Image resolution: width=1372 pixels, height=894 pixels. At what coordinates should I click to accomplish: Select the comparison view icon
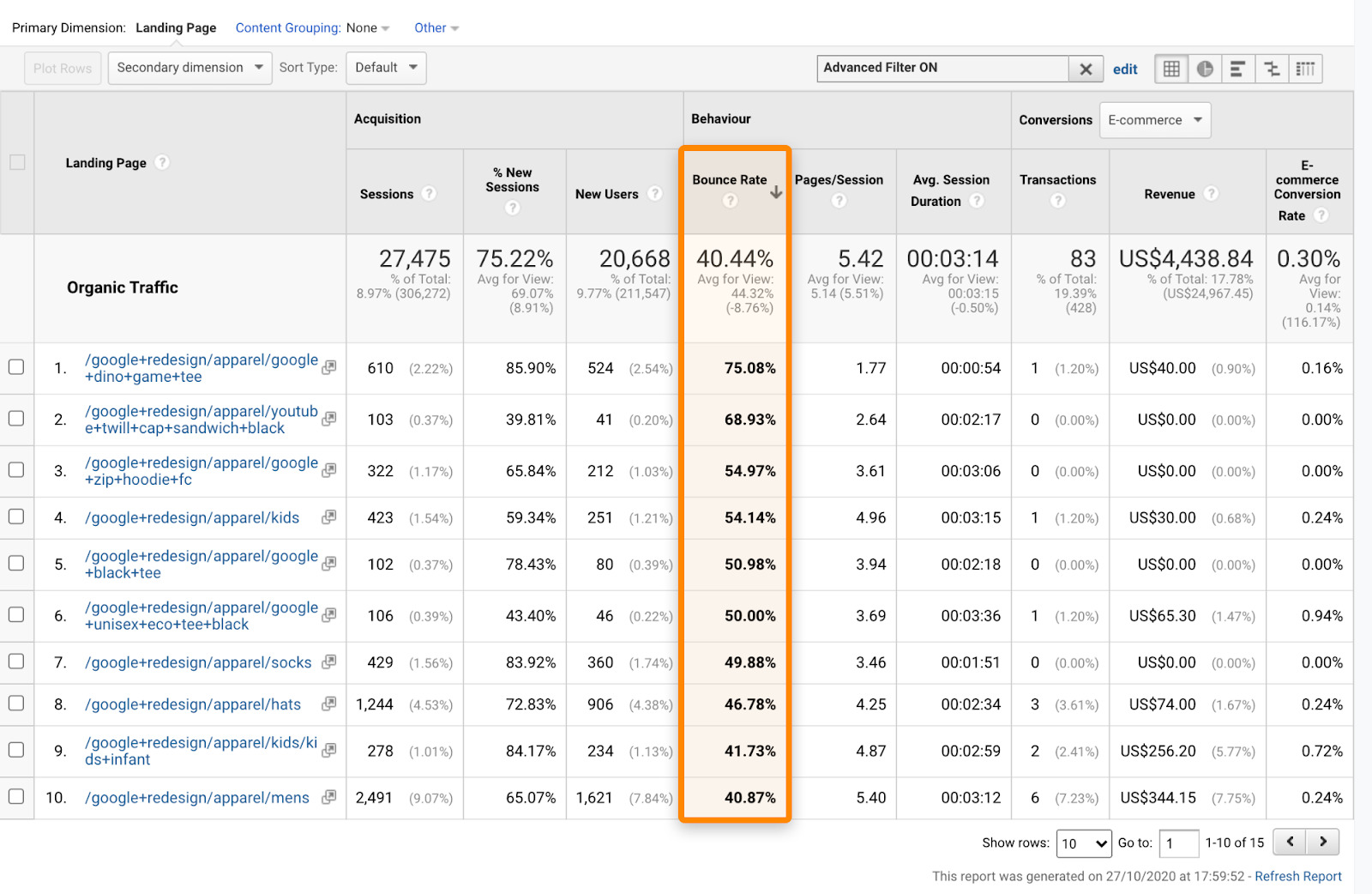(x=1272, y=69)
